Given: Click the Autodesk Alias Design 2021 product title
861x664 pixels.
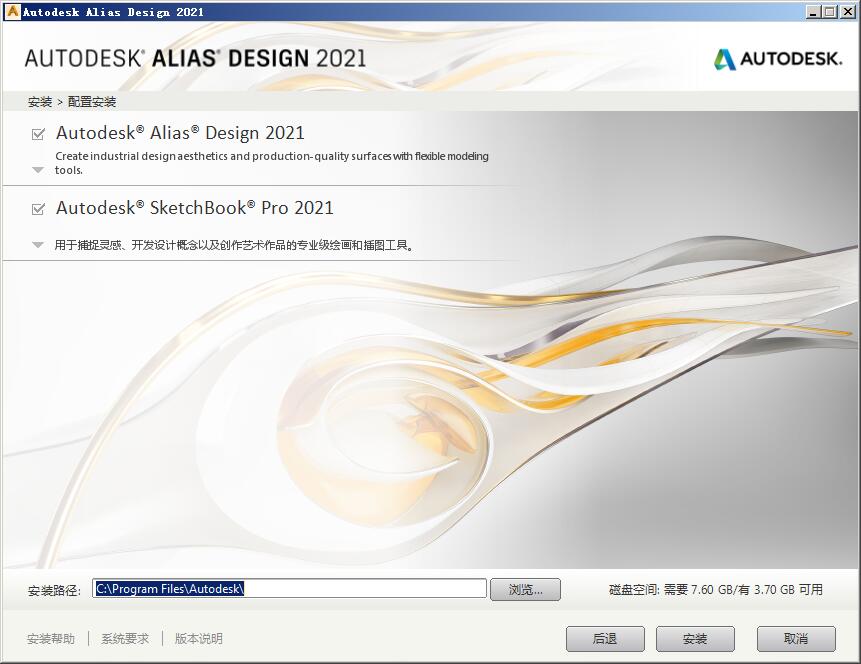Looking at the screenshot, I should (x=180, y=133).
